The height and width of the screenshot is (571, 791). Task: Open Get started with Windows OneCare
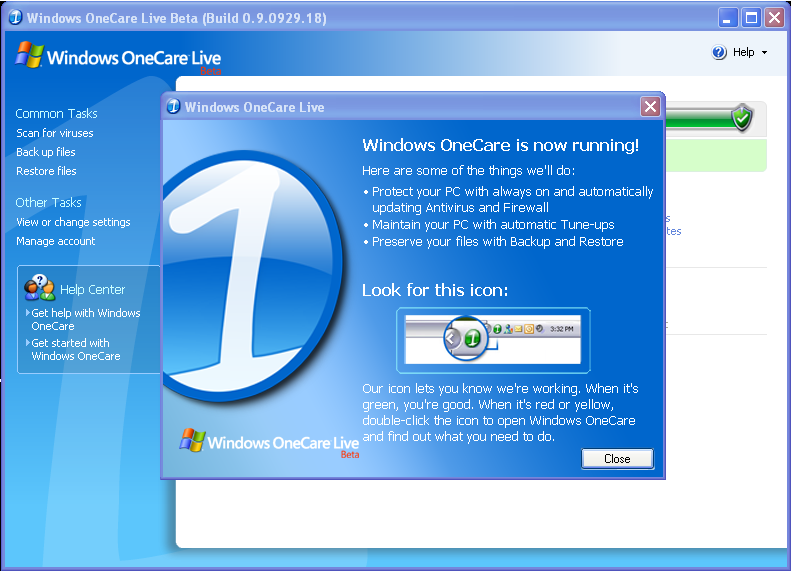[x=76, y=349]
